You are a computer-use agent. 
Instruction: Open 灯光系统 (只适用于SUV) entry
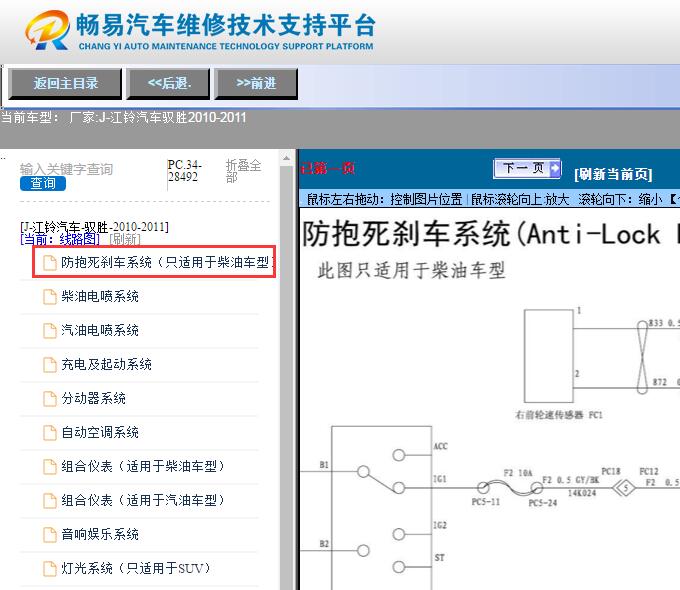(136, 568)
